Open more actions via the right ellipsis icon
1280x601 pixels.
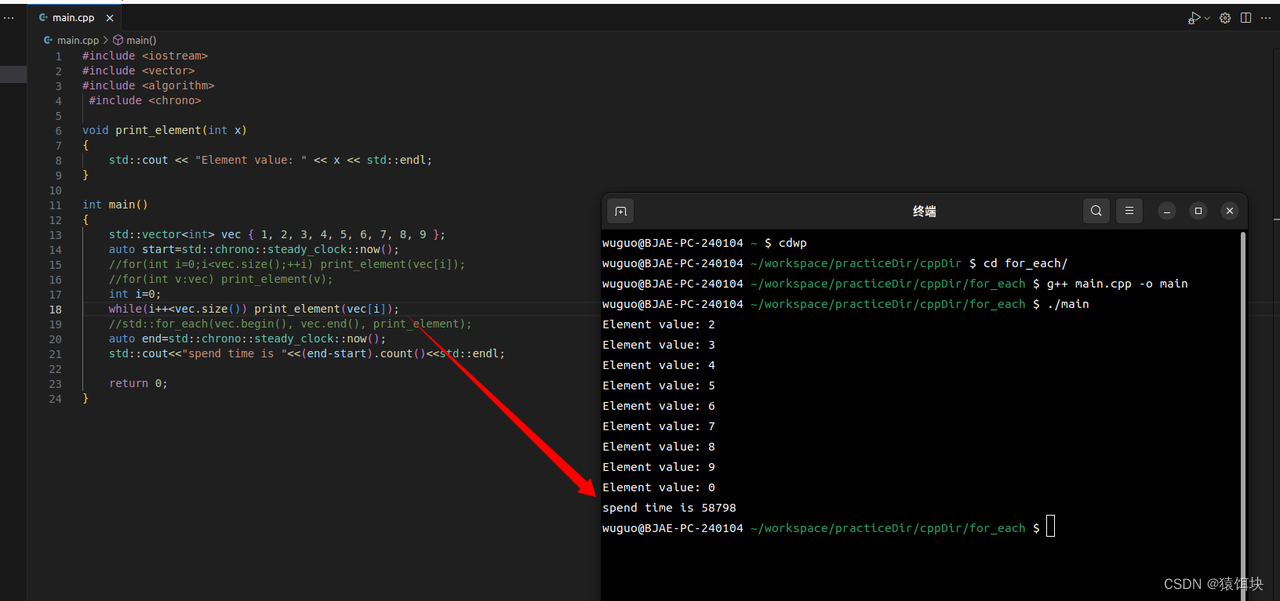1265,17
